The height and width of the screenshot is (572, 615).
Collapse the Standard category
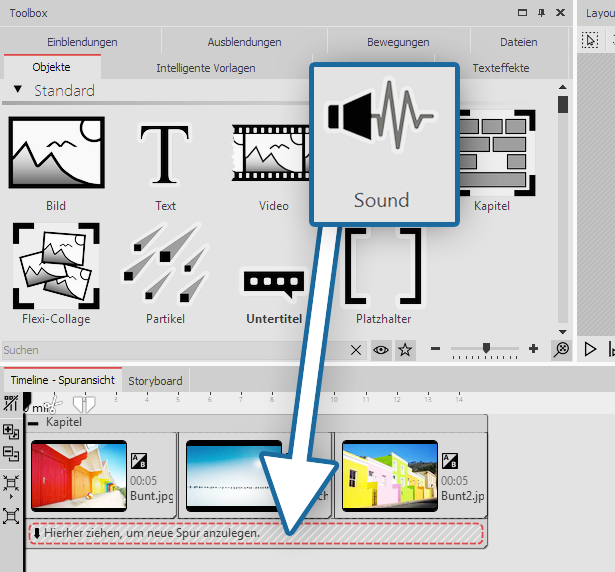[18, 91]
